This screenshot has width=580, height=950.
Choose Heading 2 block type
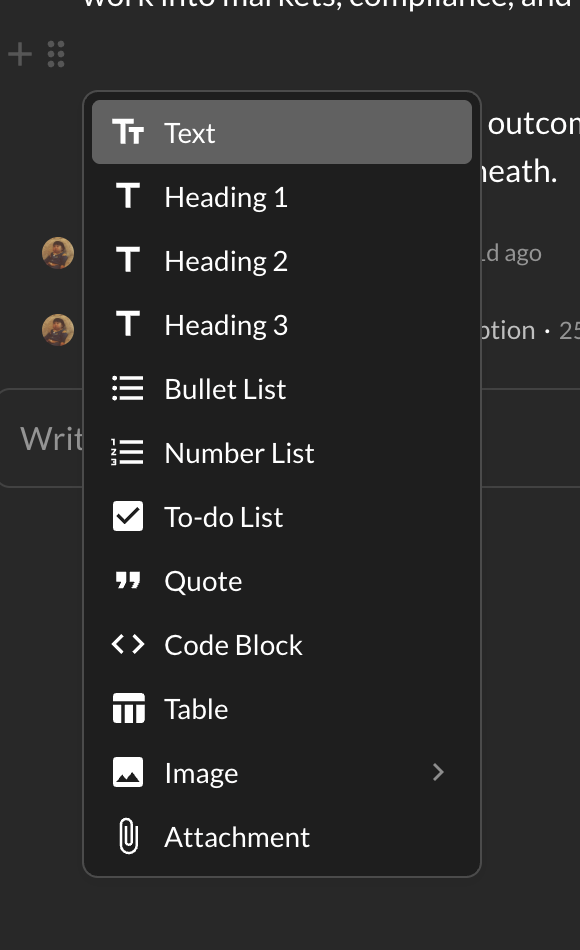[282, 260]
